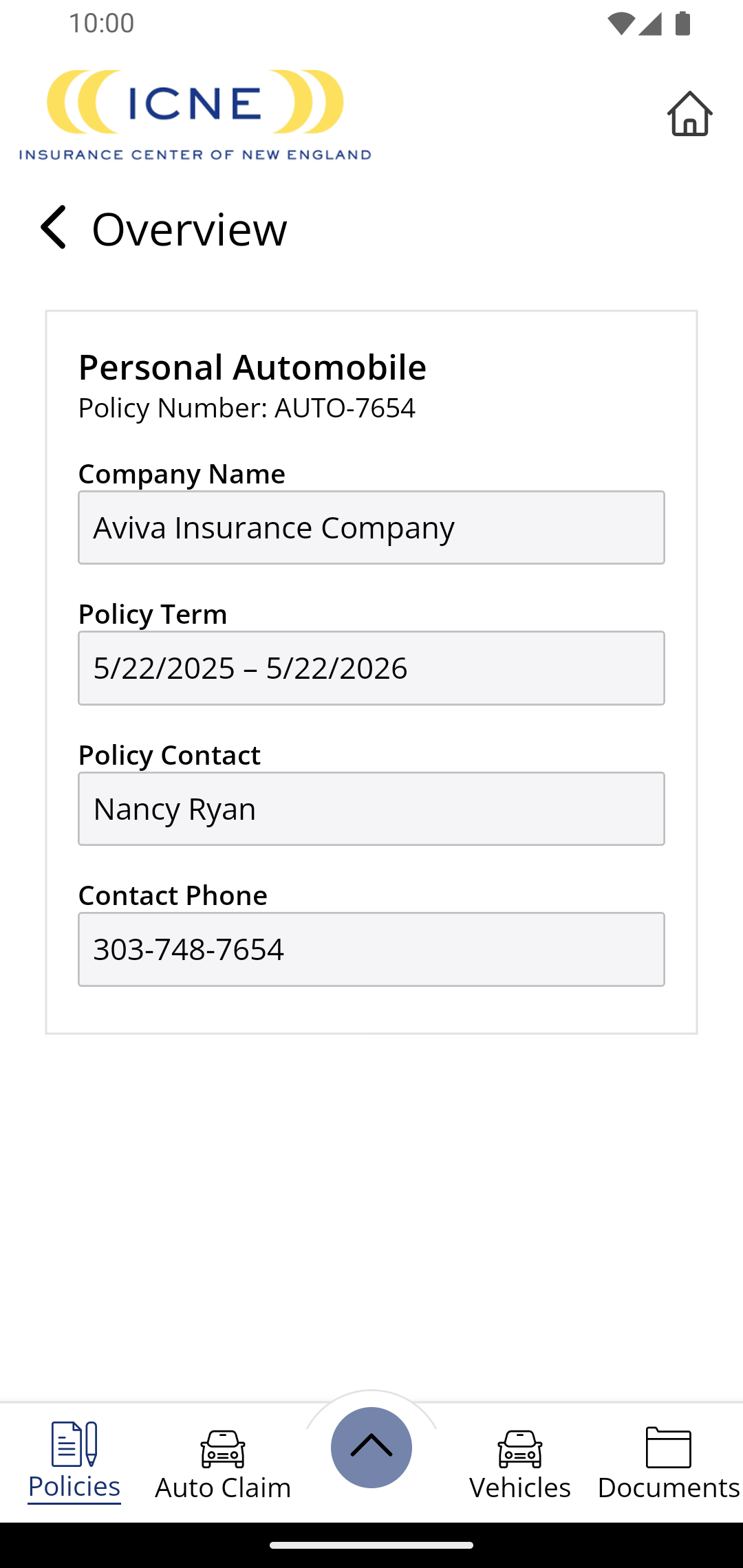
Task: Click the Overview page title
Action: pyautogui.click(x=190, y=228)
